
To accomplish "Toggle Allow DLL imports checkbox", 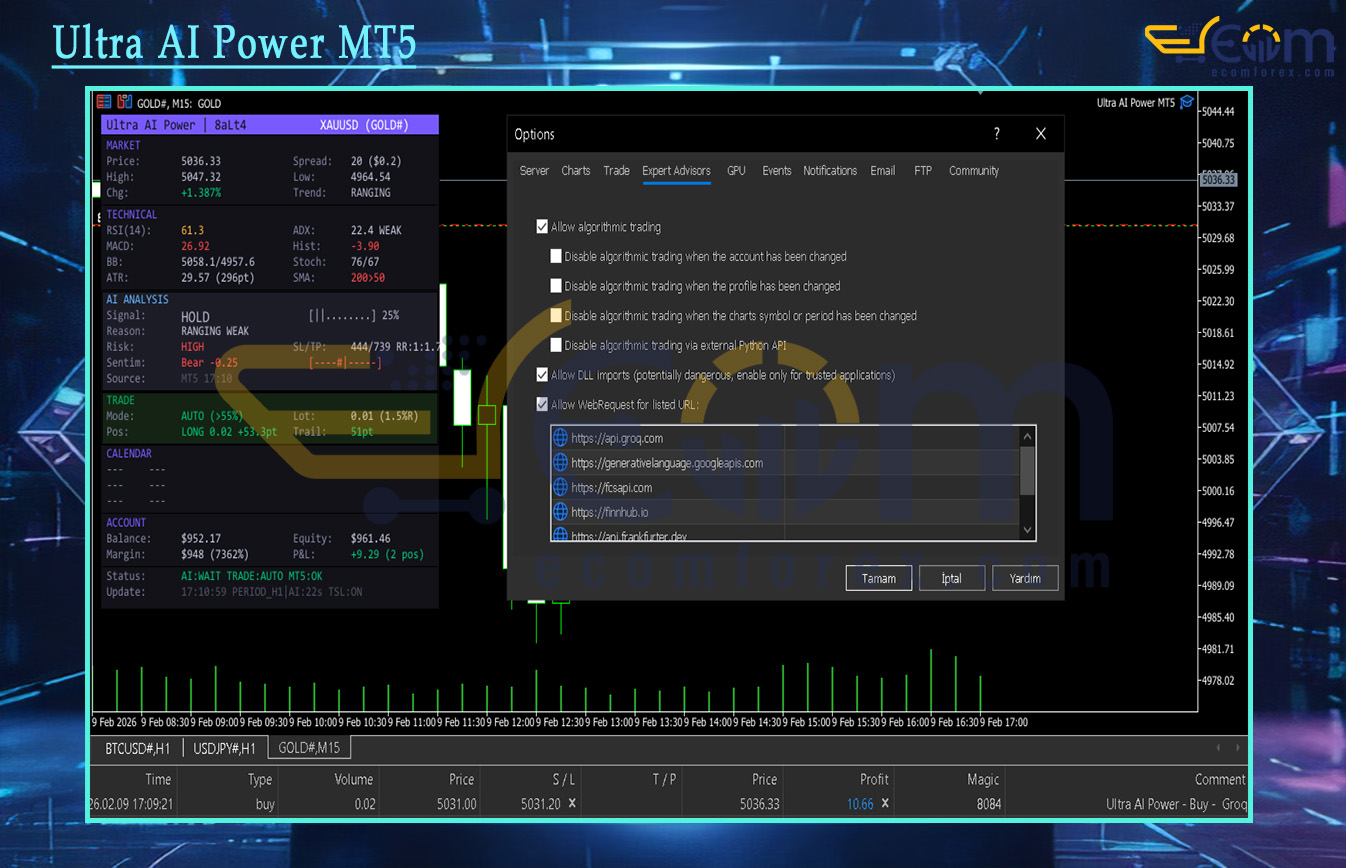I will (x=542, y=375).
